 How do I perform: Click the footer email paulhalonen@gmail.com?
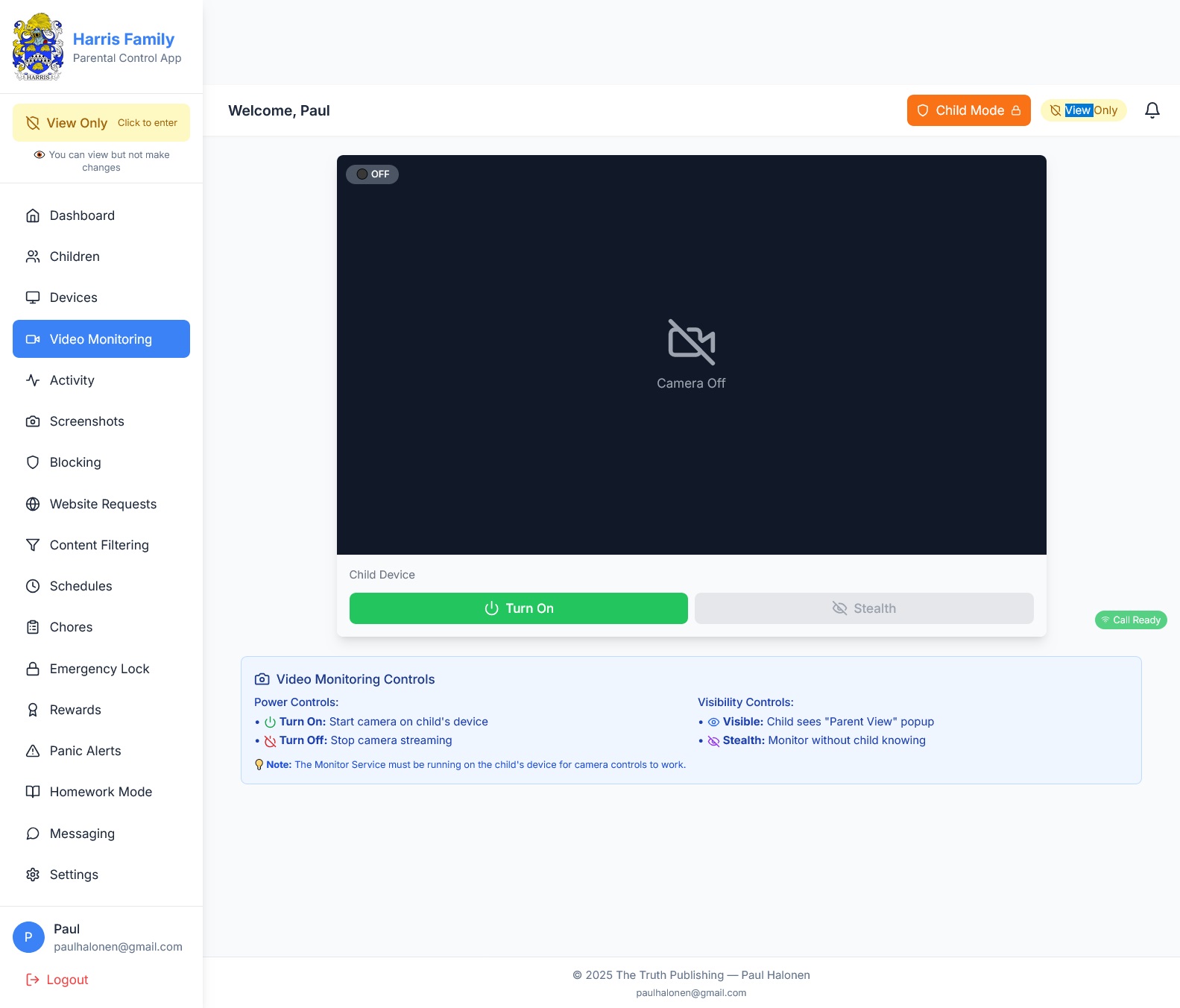point(691,993)
